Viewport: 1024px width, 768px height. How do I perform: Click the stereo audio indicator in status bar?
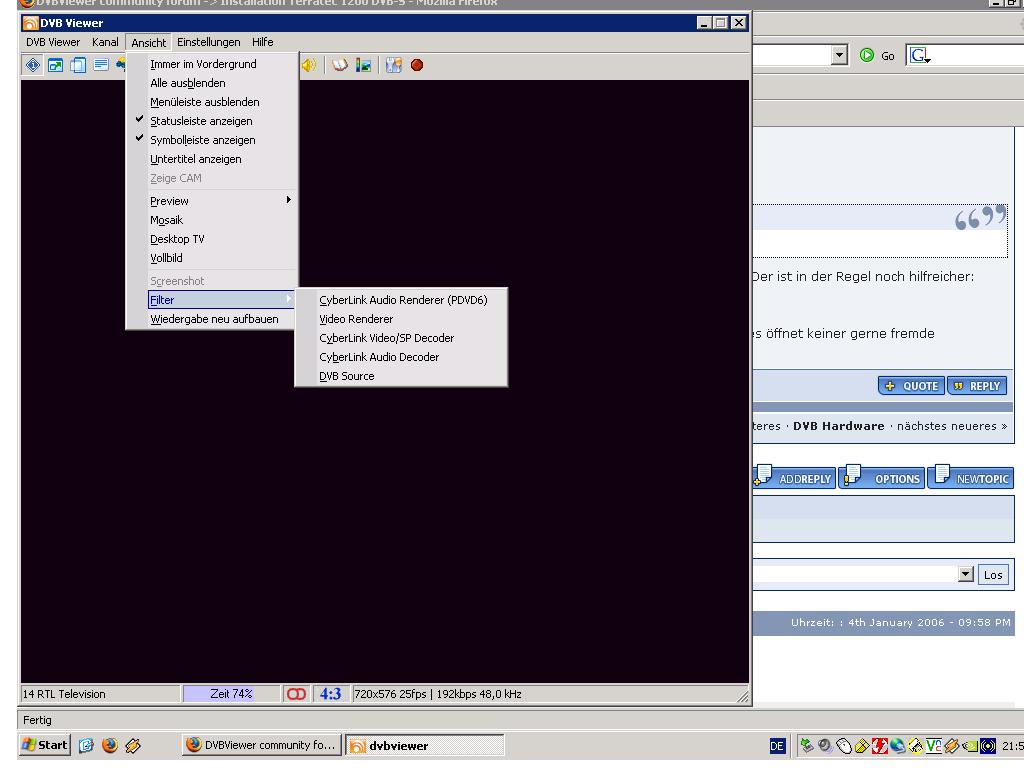pyautogui.click(x=297, y=694)
